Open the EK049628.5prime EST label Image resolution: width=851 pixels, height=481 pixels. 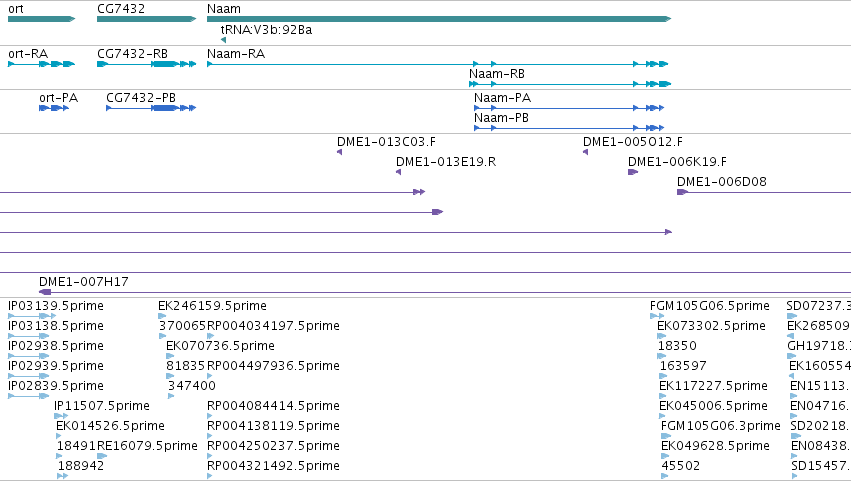pos(715,446)
